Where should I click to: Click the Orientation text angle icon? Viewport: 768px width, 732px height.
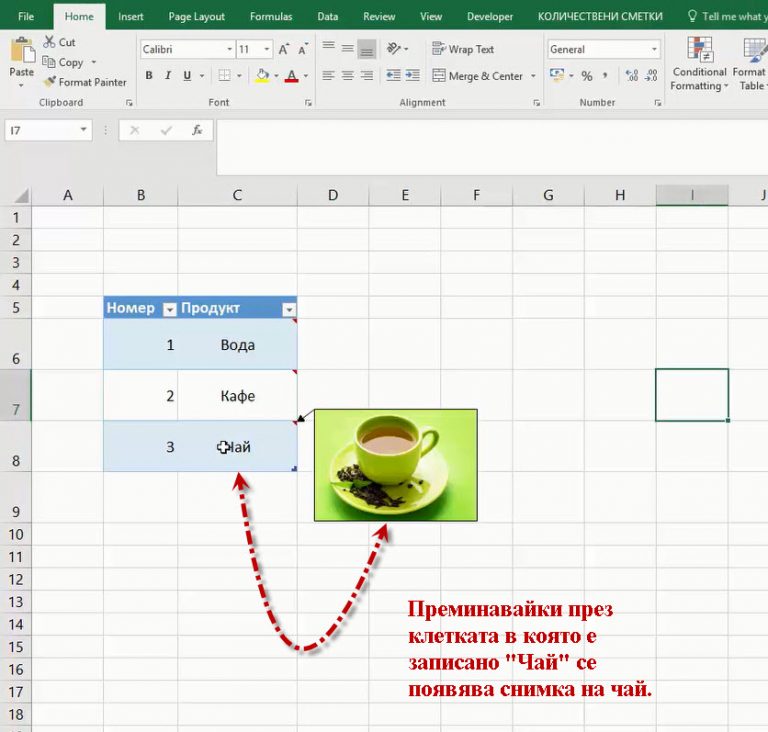coord(393,49)
